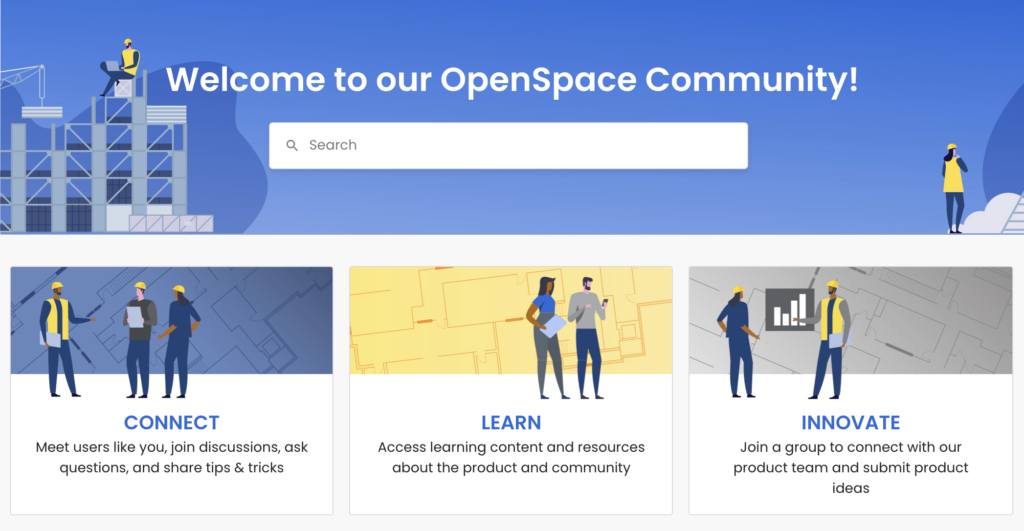Click the cloud illustration in banner corner
The image size is (1024, 531).
(x=990, y=215)
